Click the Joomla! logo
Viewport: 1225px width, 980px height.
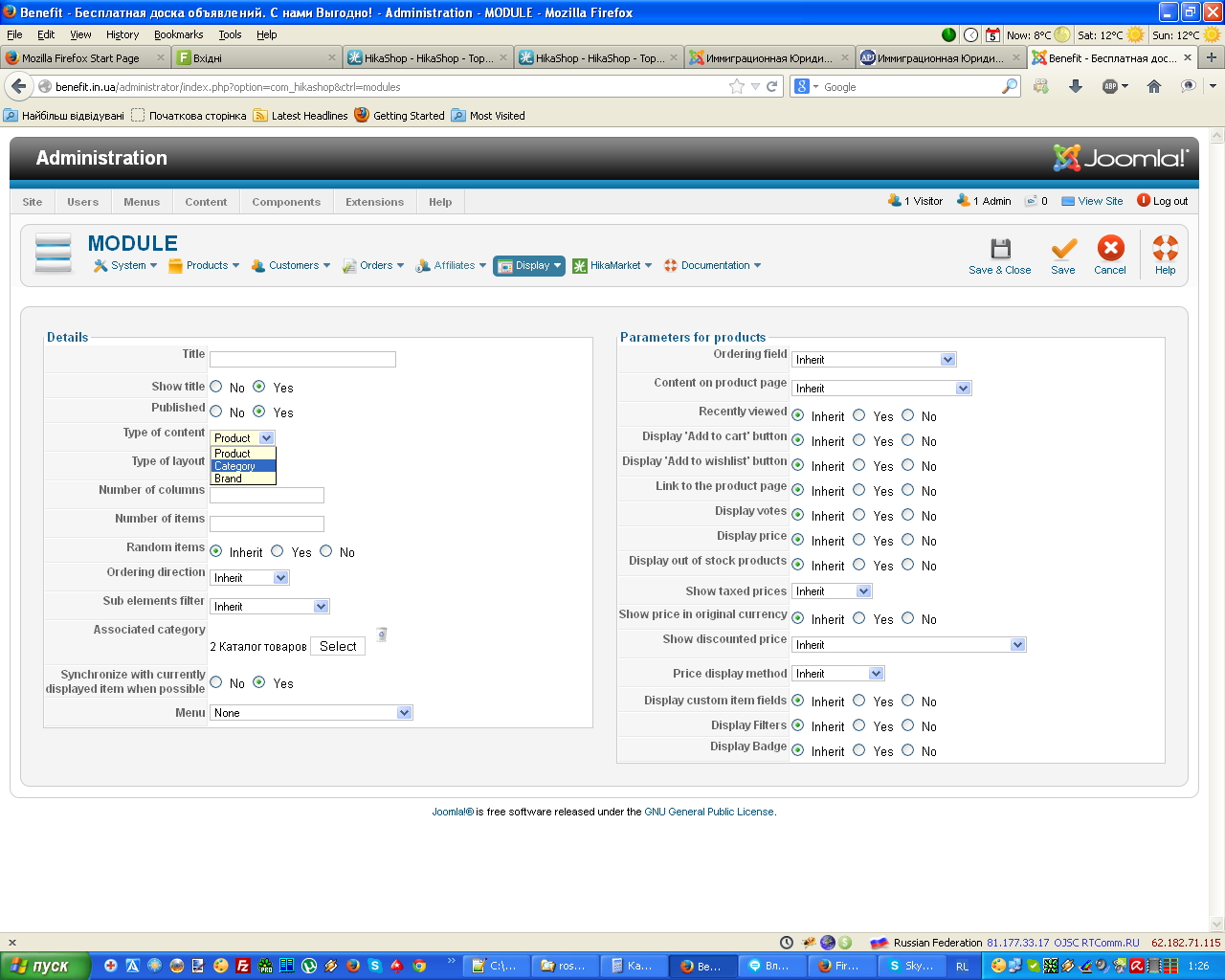click(x=1121, y=158)
